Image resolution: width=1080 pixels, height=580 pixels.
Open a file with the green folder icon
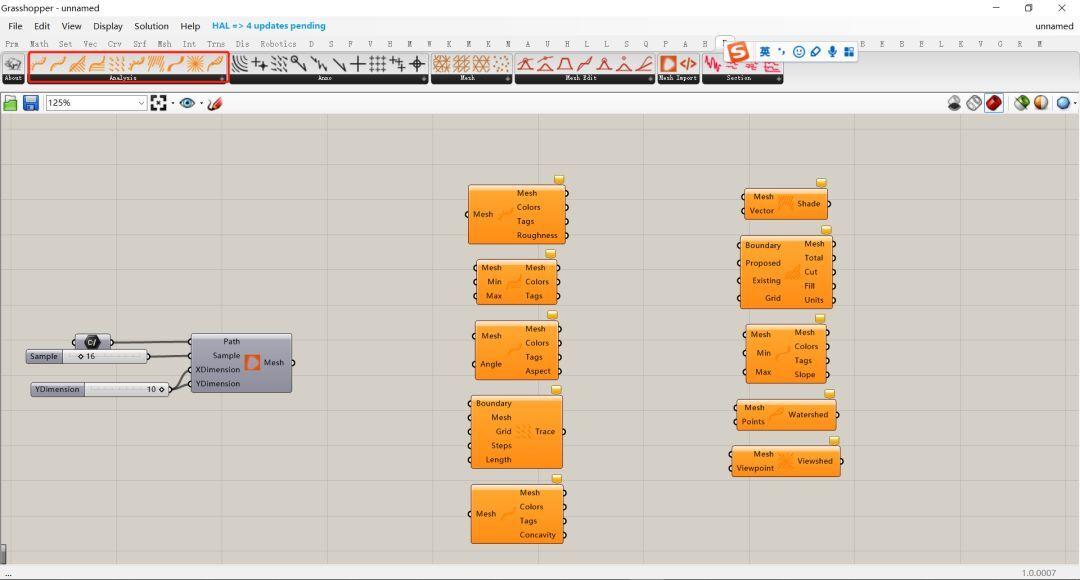(10, 103)
